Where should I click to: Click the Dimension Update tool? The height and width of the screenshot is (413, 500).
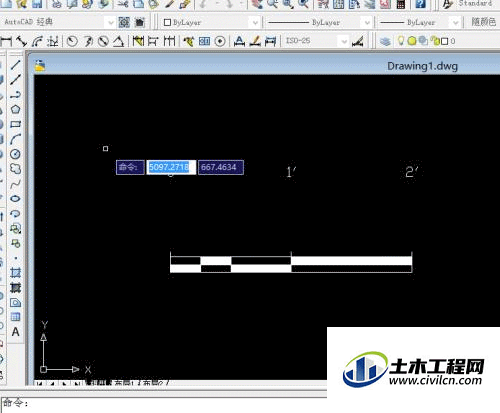[270, 41]
